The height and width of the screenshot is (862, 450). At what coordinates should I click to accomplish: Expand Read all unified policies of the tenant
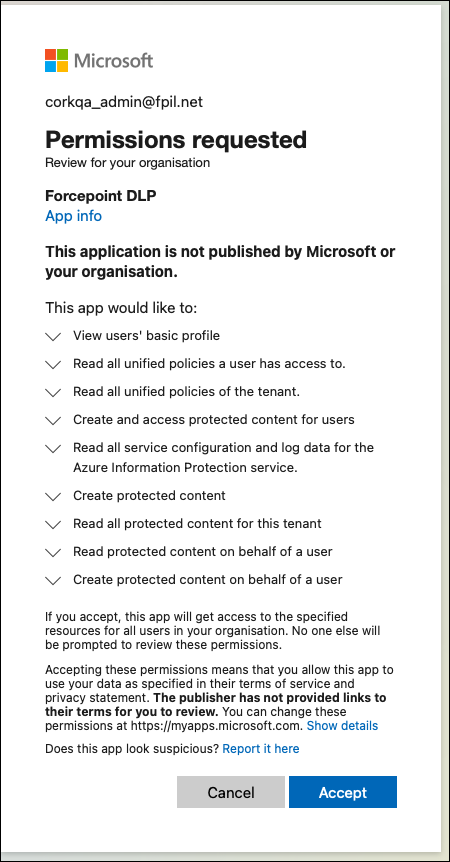tap(53, 393)
